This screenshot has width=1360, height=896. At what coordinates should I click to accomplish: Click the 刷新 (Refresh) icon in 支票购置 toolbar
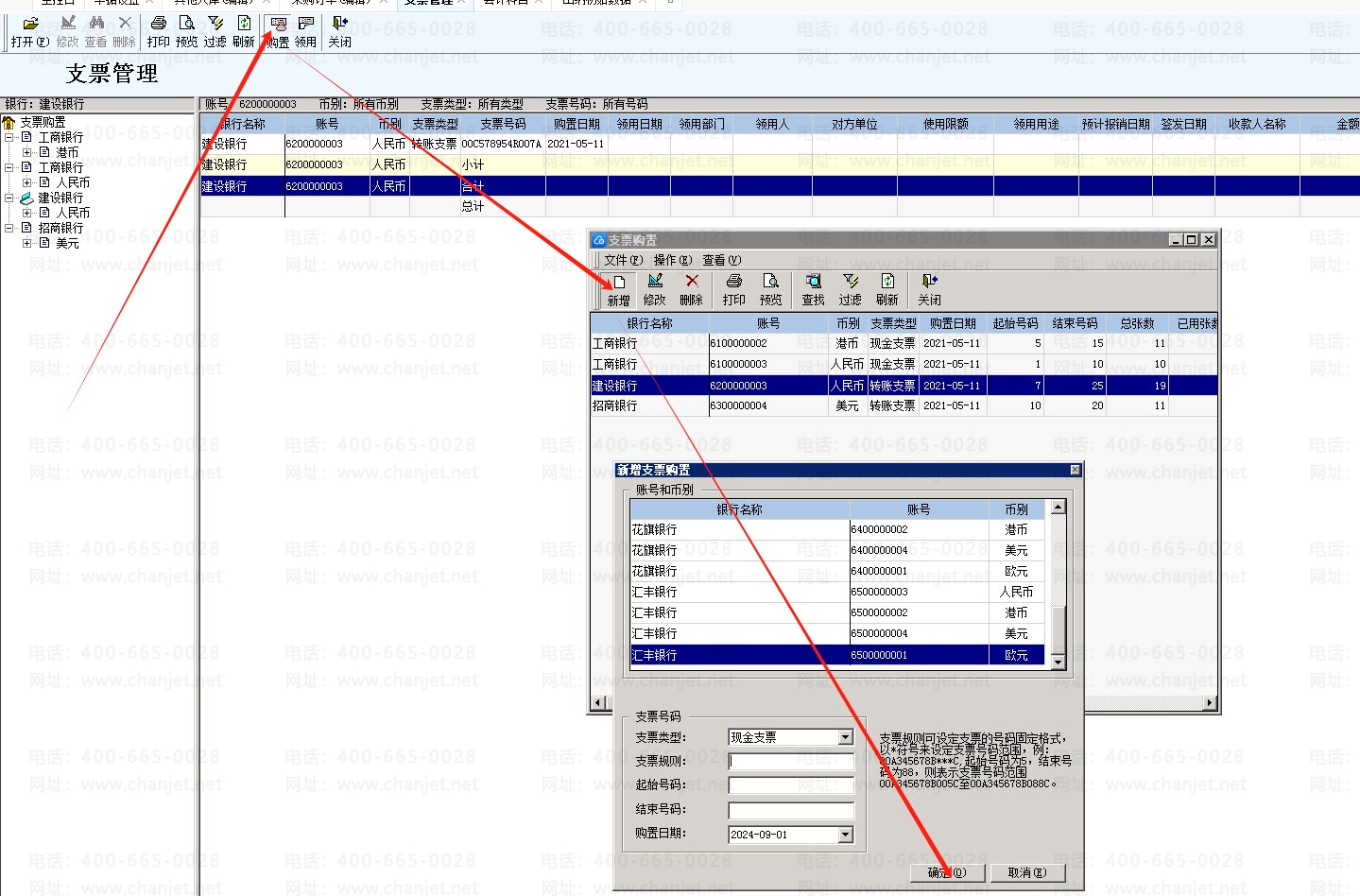click(x=887, y=288)
